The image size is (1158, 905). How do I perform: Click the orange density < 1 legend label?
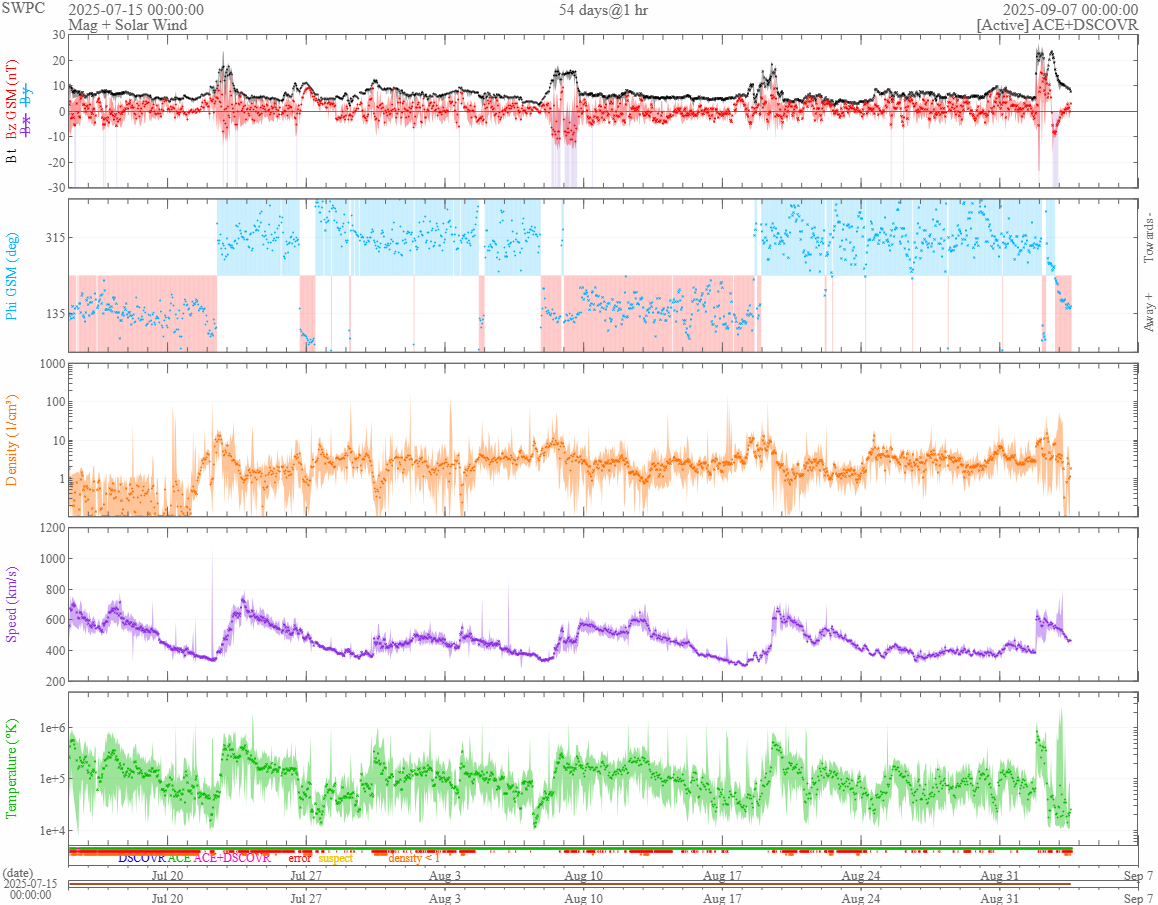point(414,858)
